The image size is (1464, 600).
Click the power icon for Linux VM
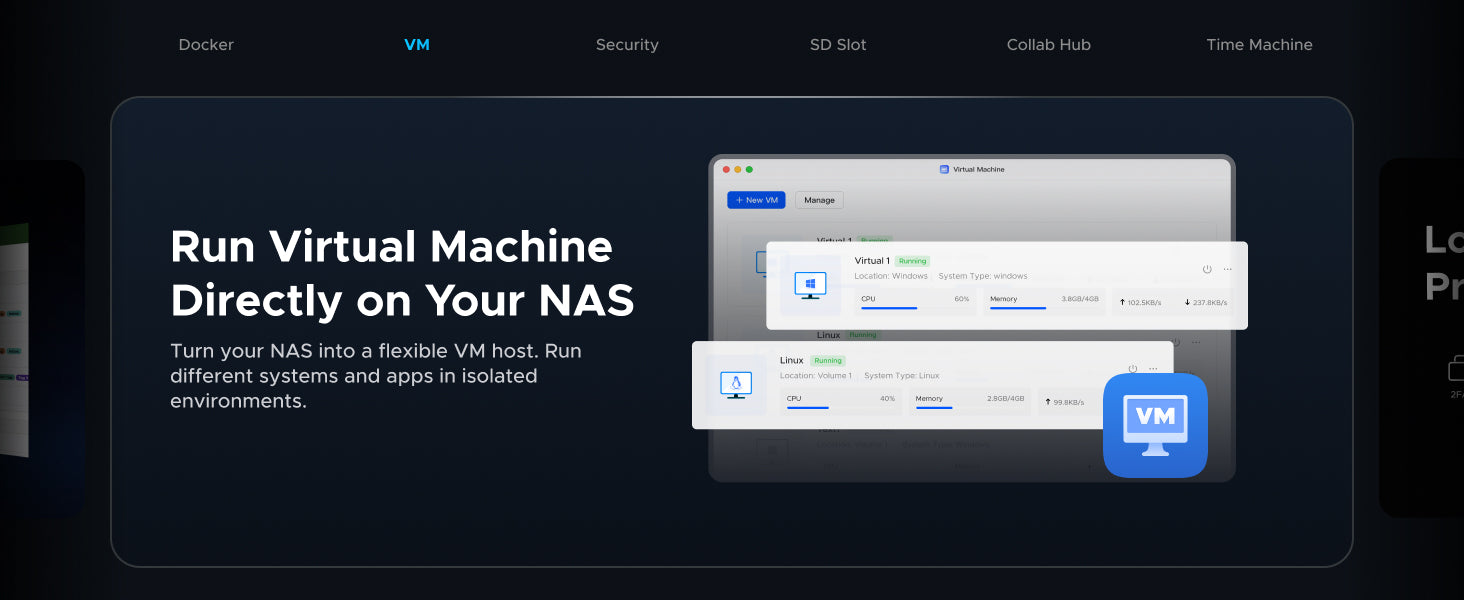pos(1133,369)
